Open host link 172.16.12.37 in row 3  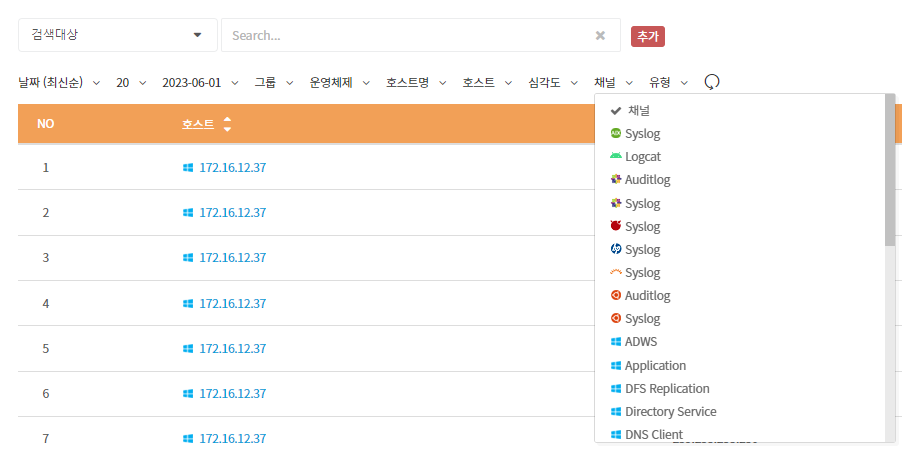coord(232,258)
